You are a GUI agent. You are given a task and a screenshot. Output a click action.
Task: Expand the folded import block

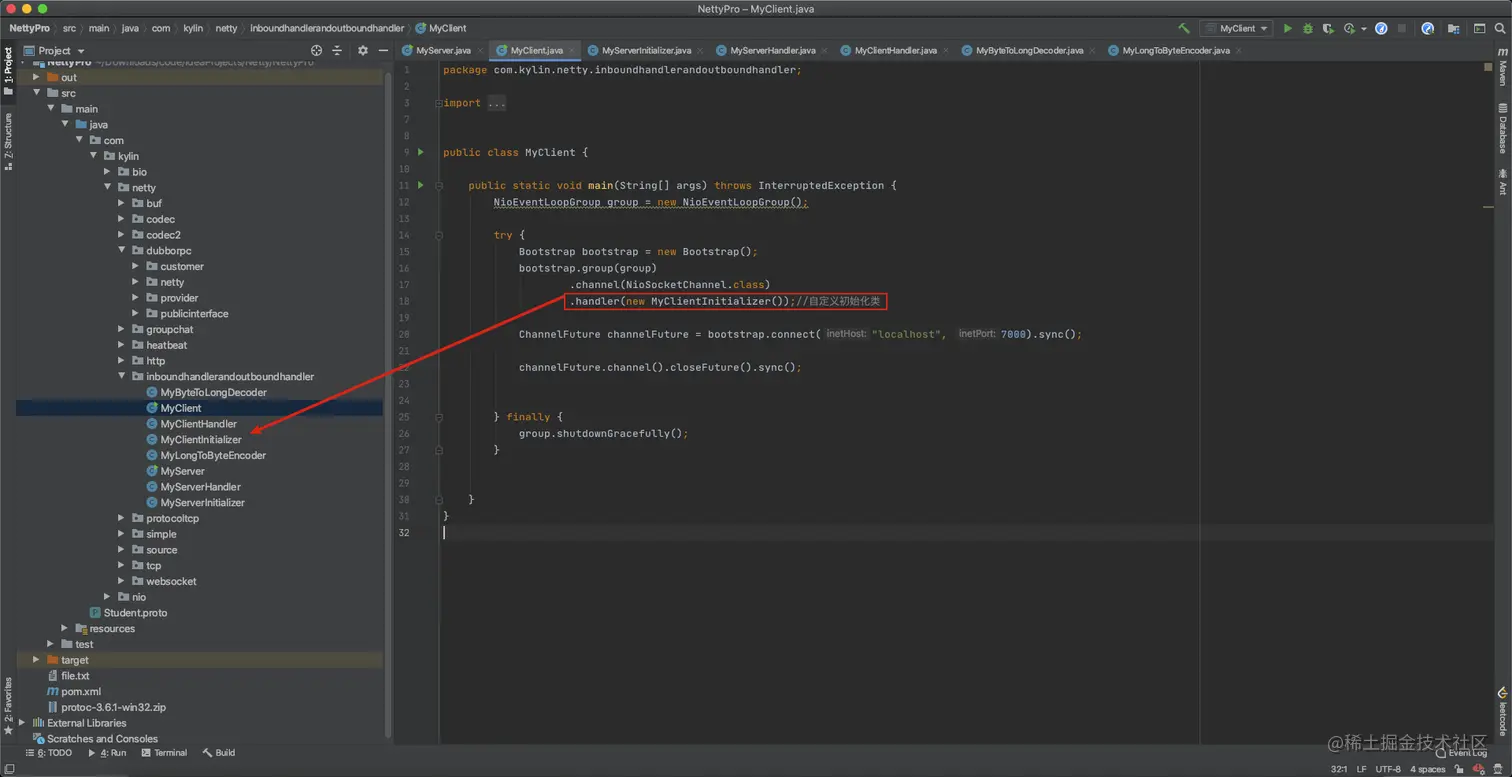tap(438, 103)
